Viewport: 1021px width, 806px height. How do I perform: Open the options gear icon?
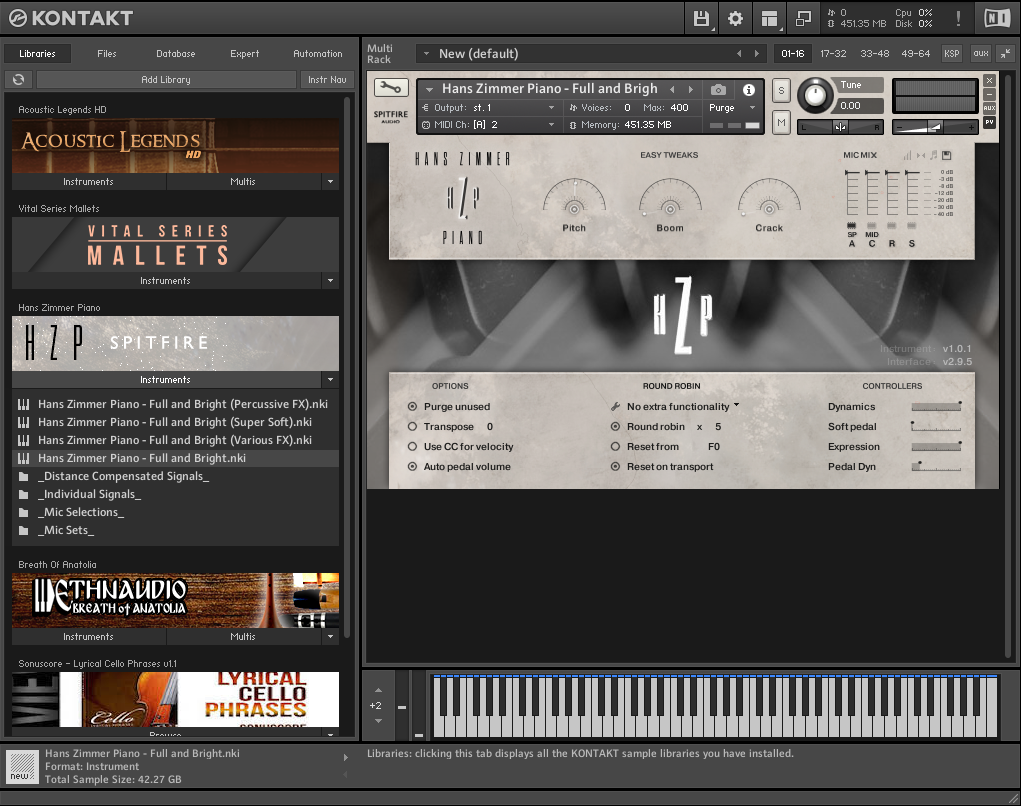735,19
